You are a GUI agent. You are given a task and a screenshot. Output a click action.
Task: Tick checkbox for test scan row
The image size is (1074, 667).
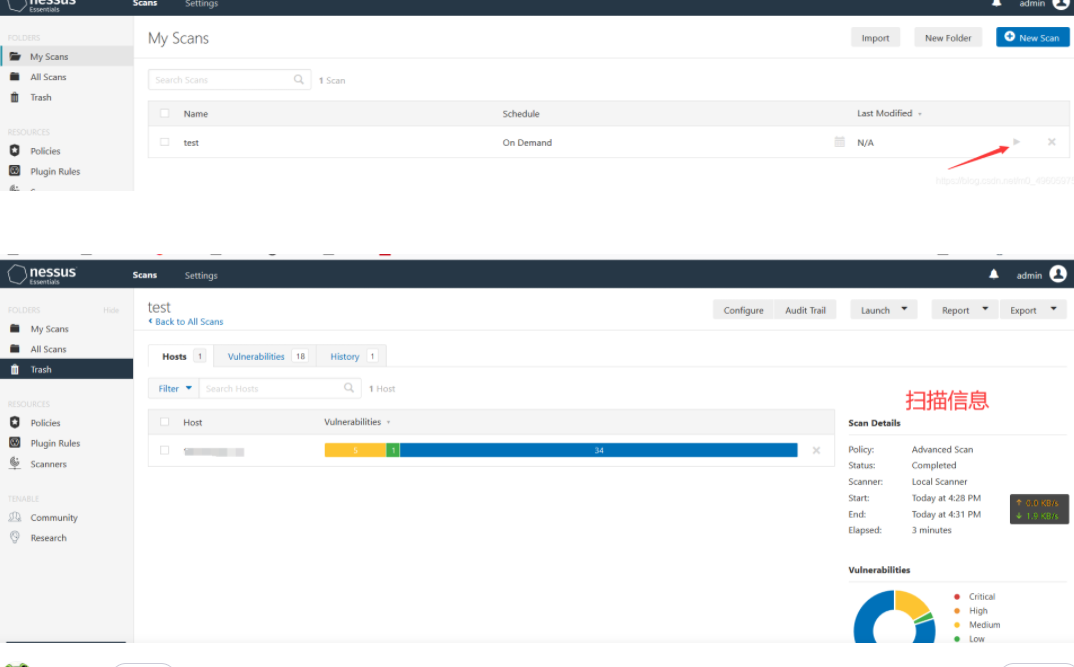coord(164,142)
